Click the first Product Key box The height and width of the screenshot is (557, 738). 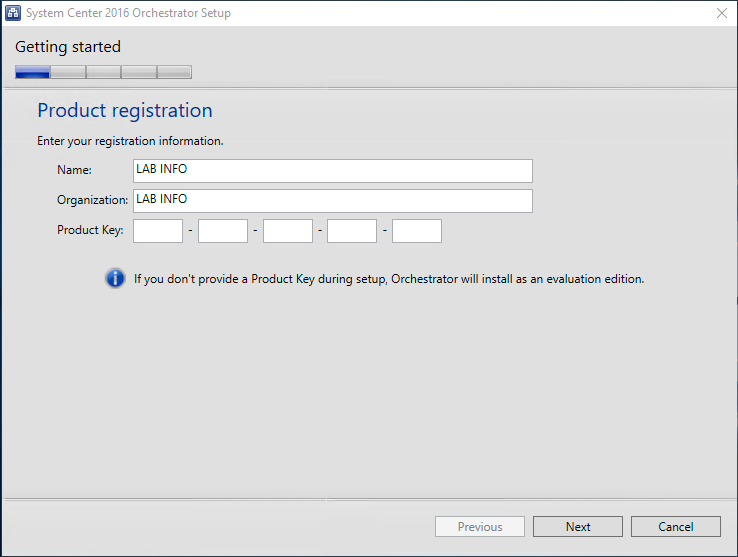coord(158,231)
